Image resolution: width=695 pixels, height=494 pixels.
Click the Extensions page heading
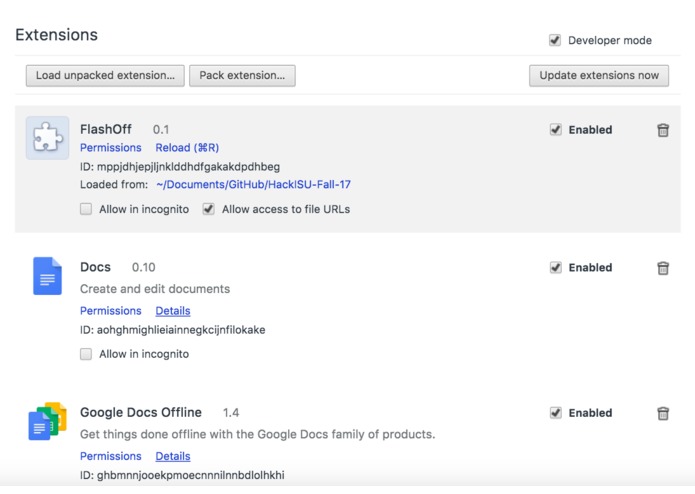pos(56,35)
